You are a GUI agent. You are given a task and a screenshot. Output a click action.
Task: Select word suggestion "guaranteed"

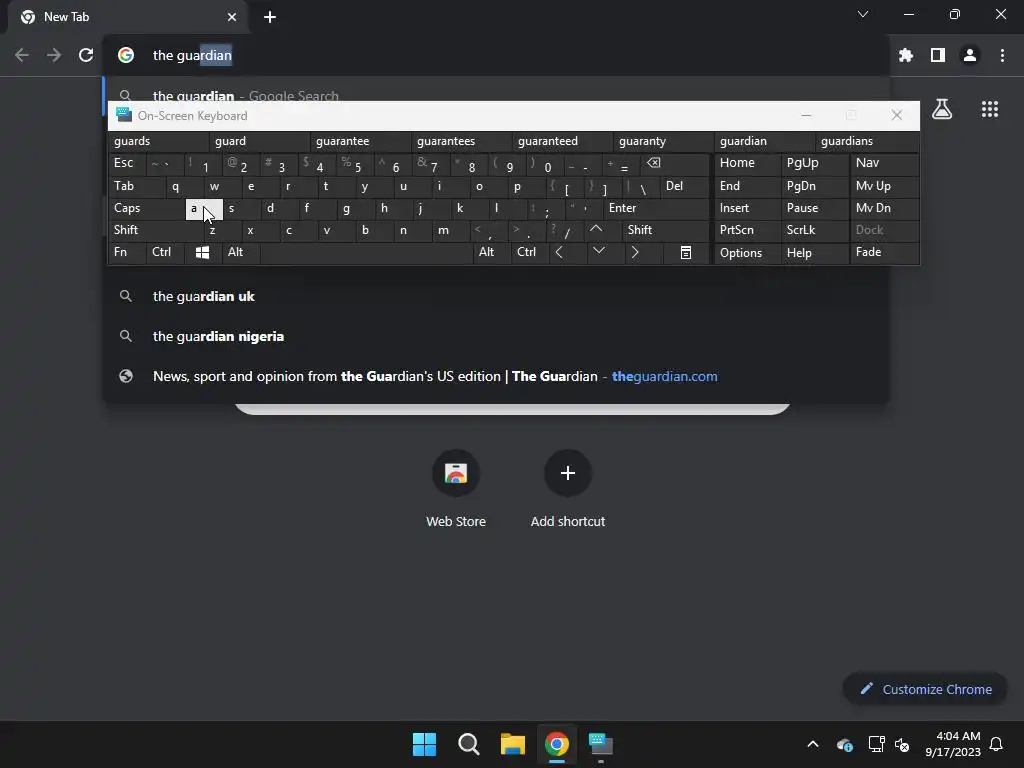(562, 141)
